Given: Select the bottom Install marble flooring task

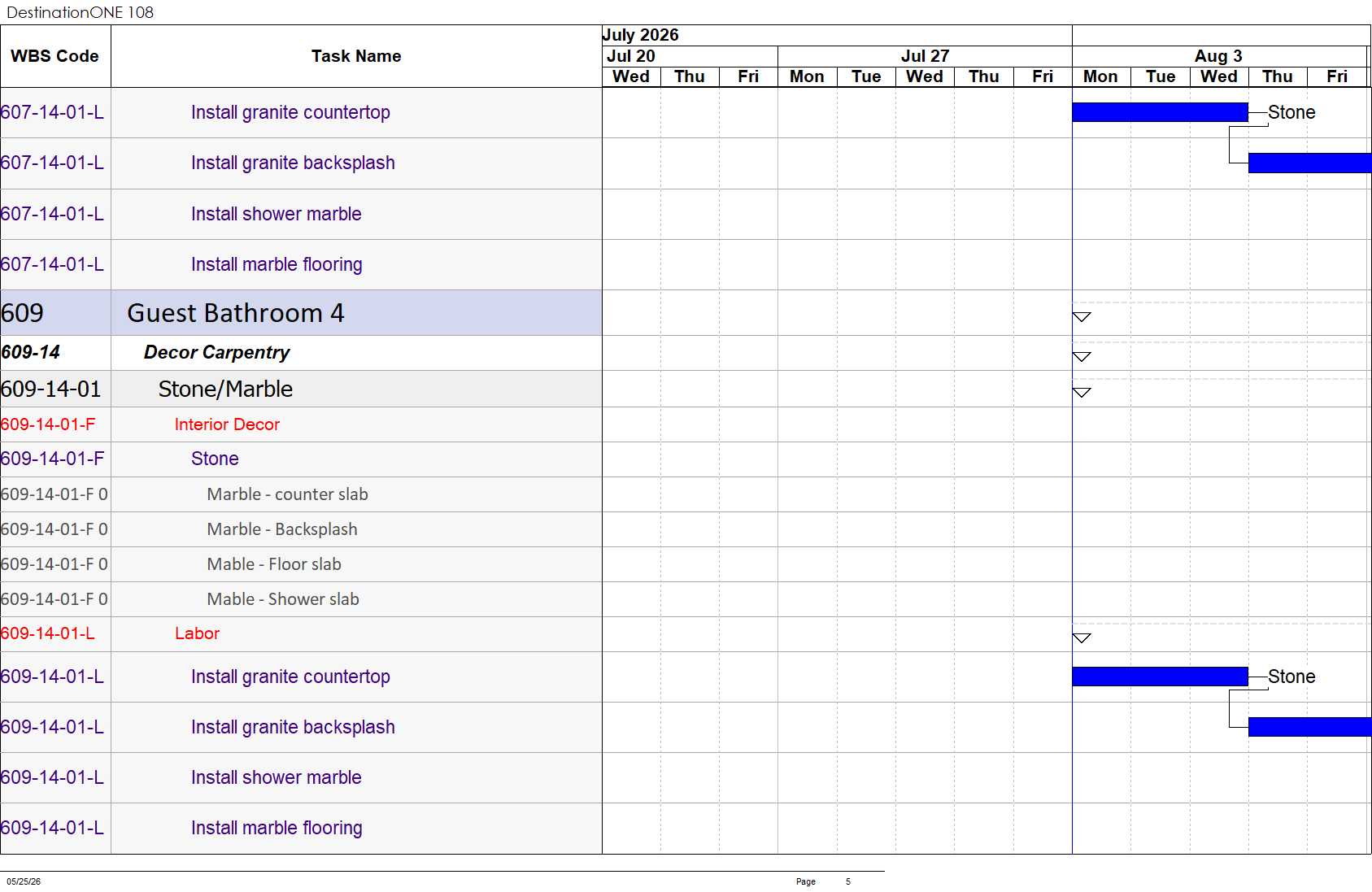Looking at the screenshot, I should pos(277,828).
